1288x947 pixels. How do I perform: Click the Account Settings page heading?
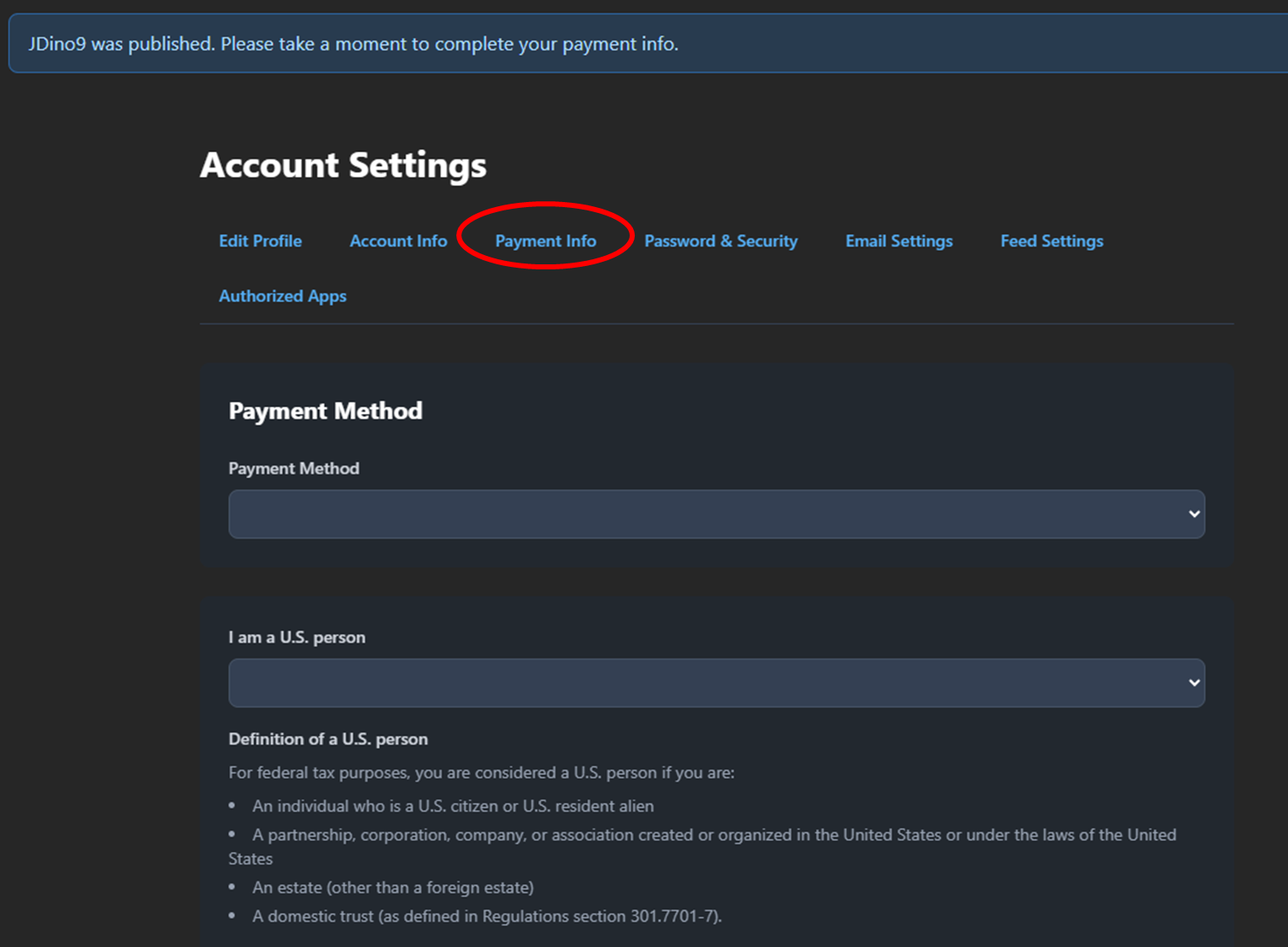343,165
